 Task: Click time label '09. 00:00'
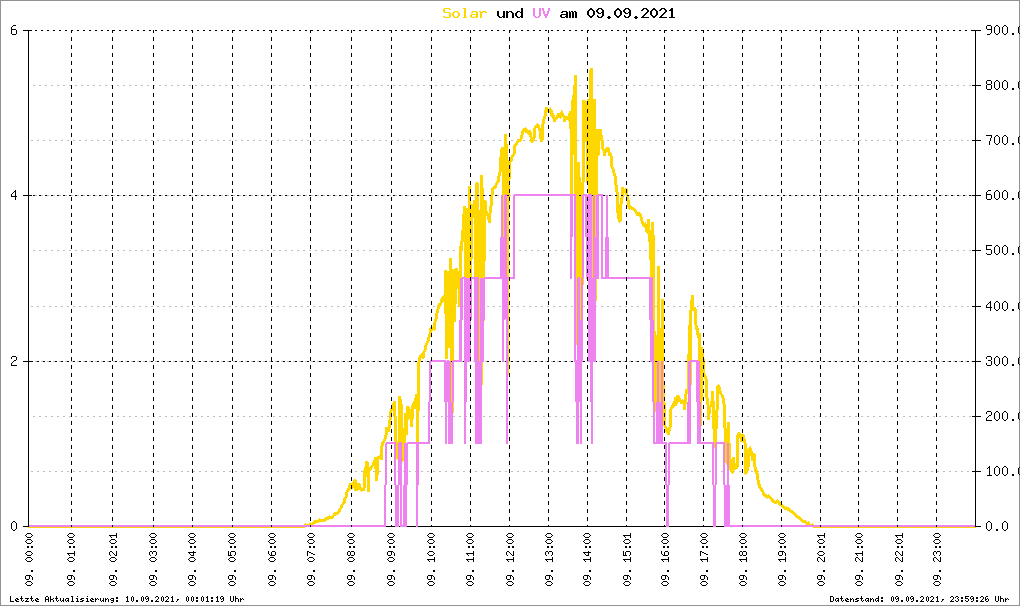click(x=29, y=560)
